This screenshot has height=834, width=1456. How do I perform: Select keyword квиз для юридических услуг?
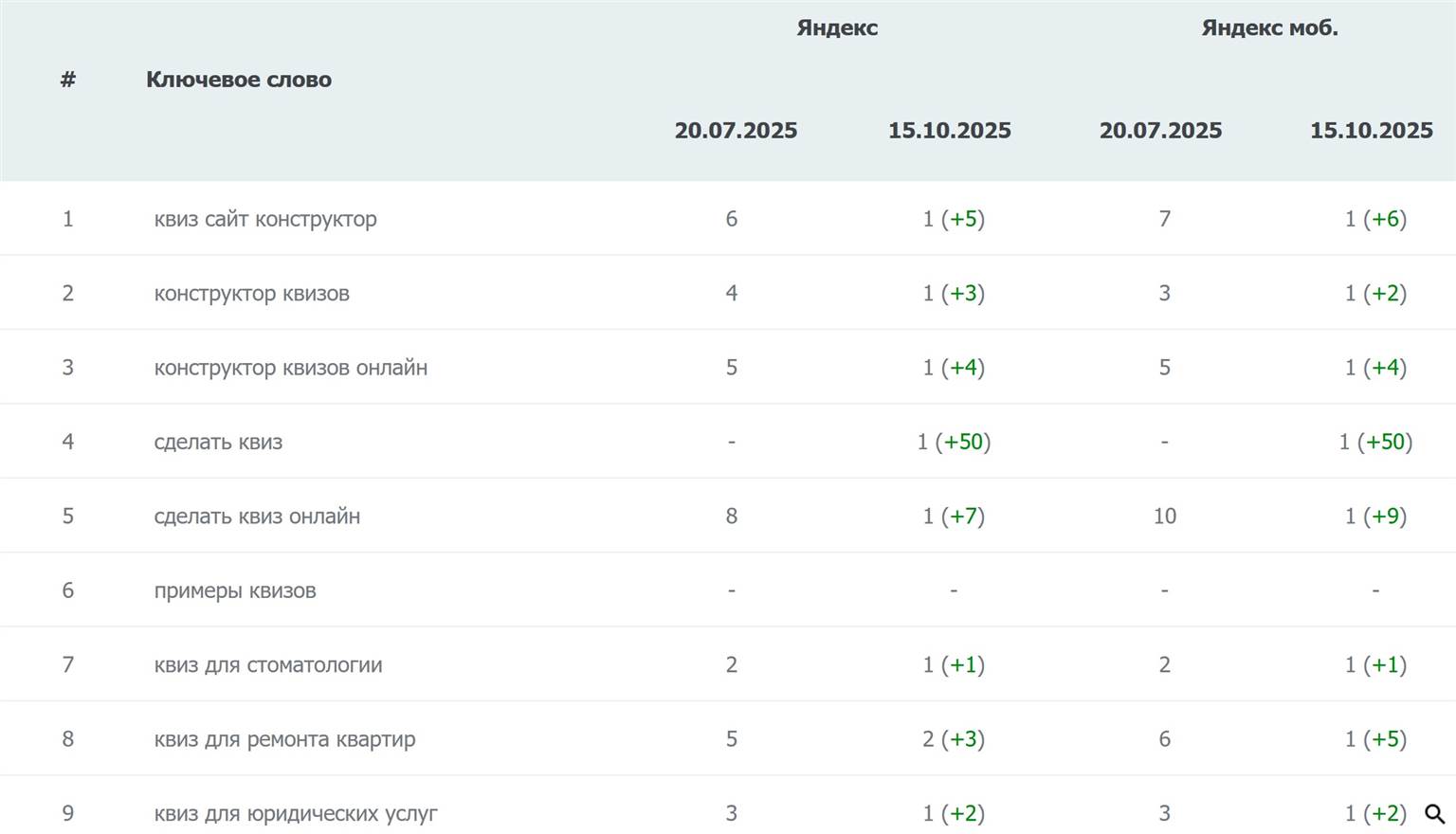pos(296,814)
